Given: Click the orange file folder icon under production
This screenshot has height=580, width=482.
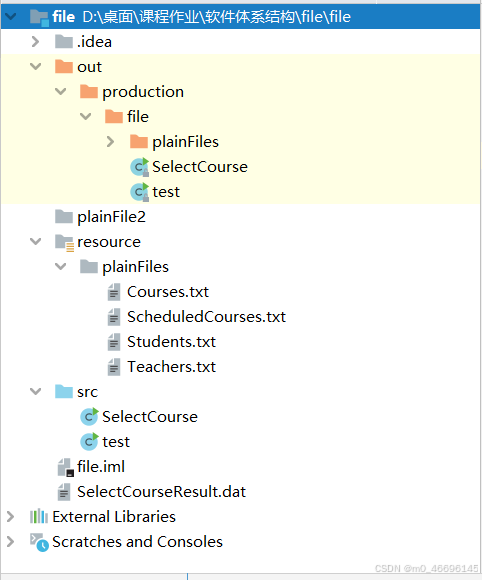Looking at the screenshot, I should point(114,117).
